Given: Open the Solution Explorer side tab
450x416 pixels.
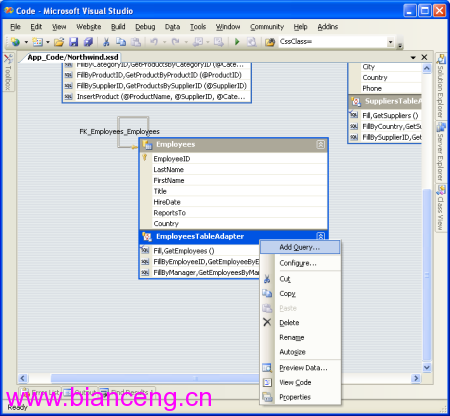Looking at the screenshot, I should 441,86.
